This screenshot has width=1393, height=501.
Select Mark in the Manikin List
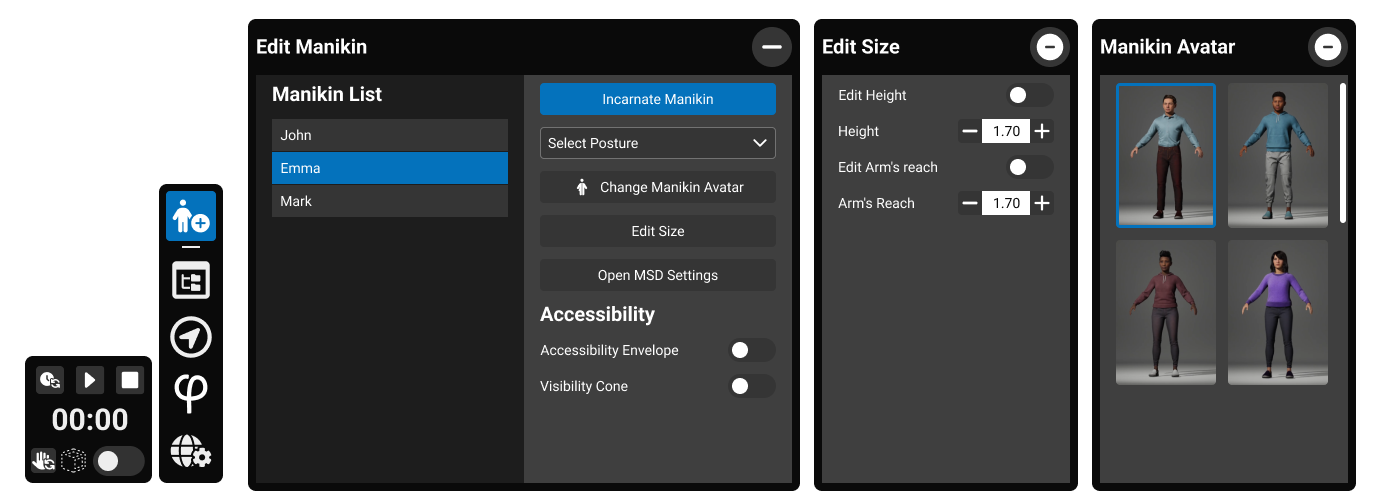(x=389, y=201)
